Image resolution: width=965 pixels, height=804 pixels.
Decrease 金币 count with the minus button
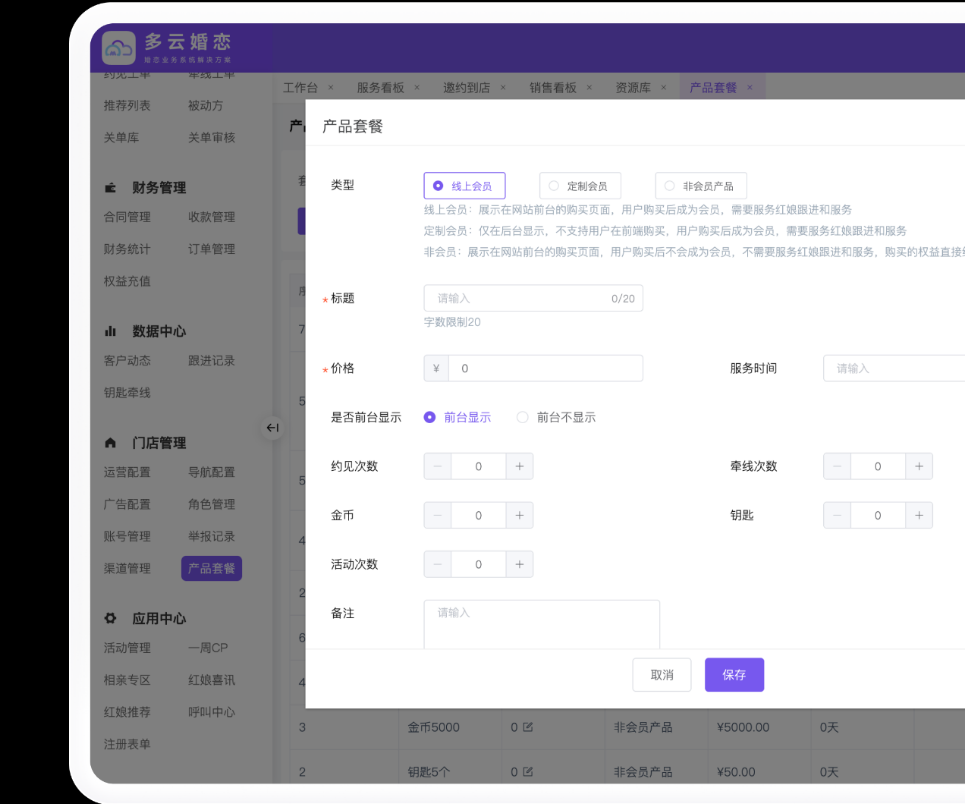point(437,515)
